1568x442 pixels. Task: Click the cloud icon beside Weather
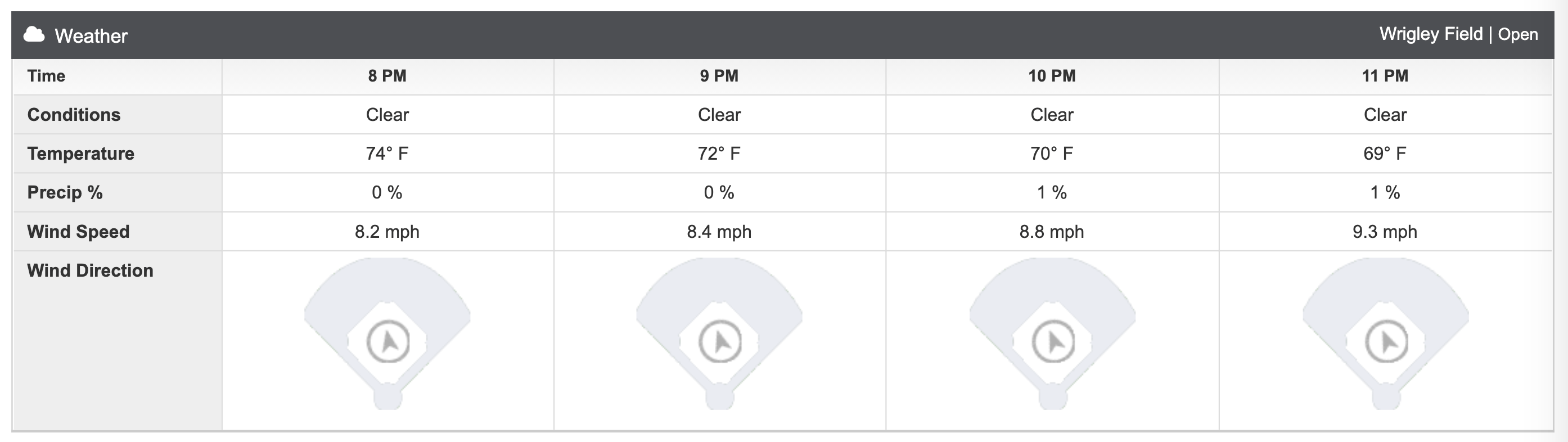(34, 35)
